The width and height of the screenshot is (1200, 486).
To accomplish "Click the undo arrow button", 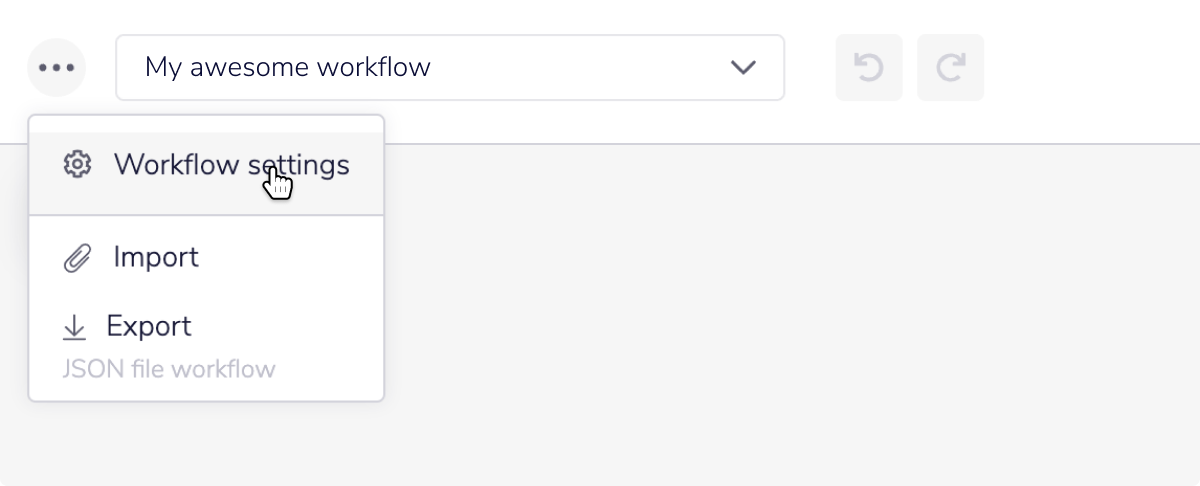I will (x=868, y=68).
